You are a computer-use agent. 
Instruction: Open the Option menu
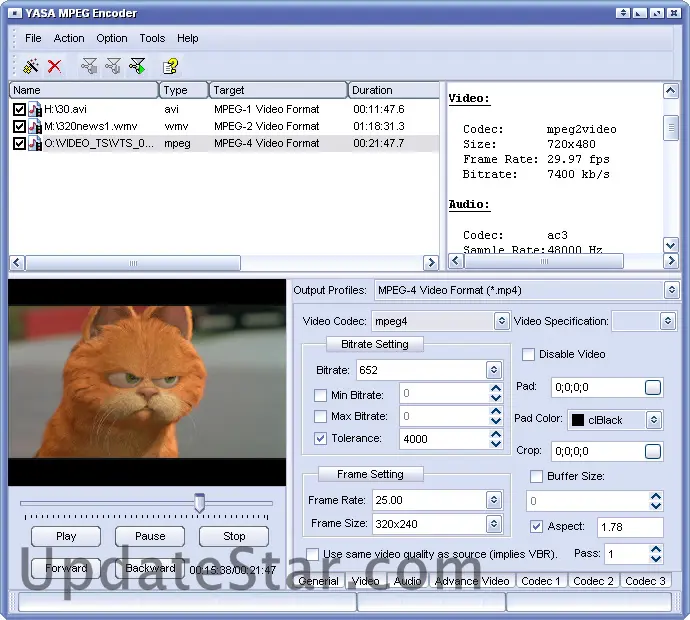point(112,38)
